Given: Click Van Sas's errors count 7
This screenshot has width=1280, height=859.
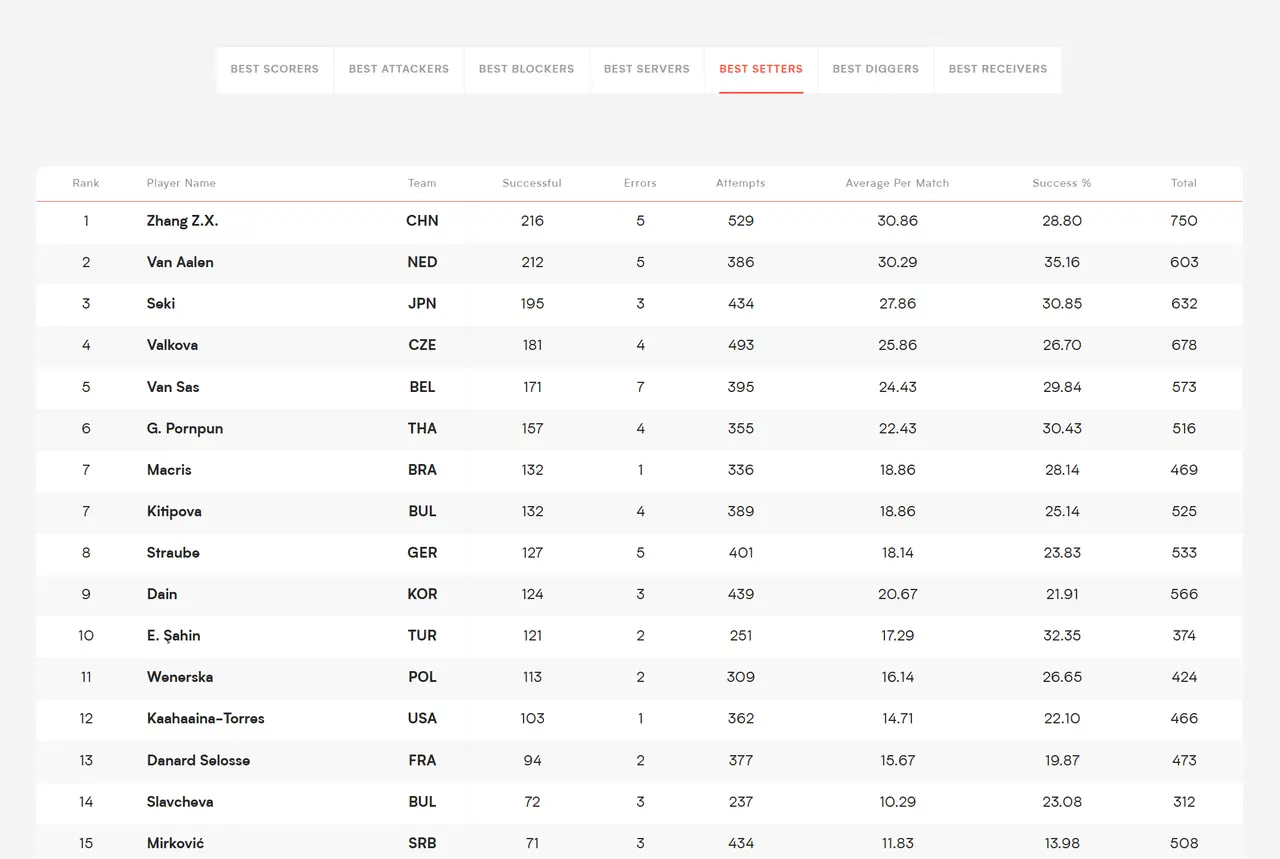Looking at the screenshot, I should click(640, 387).
